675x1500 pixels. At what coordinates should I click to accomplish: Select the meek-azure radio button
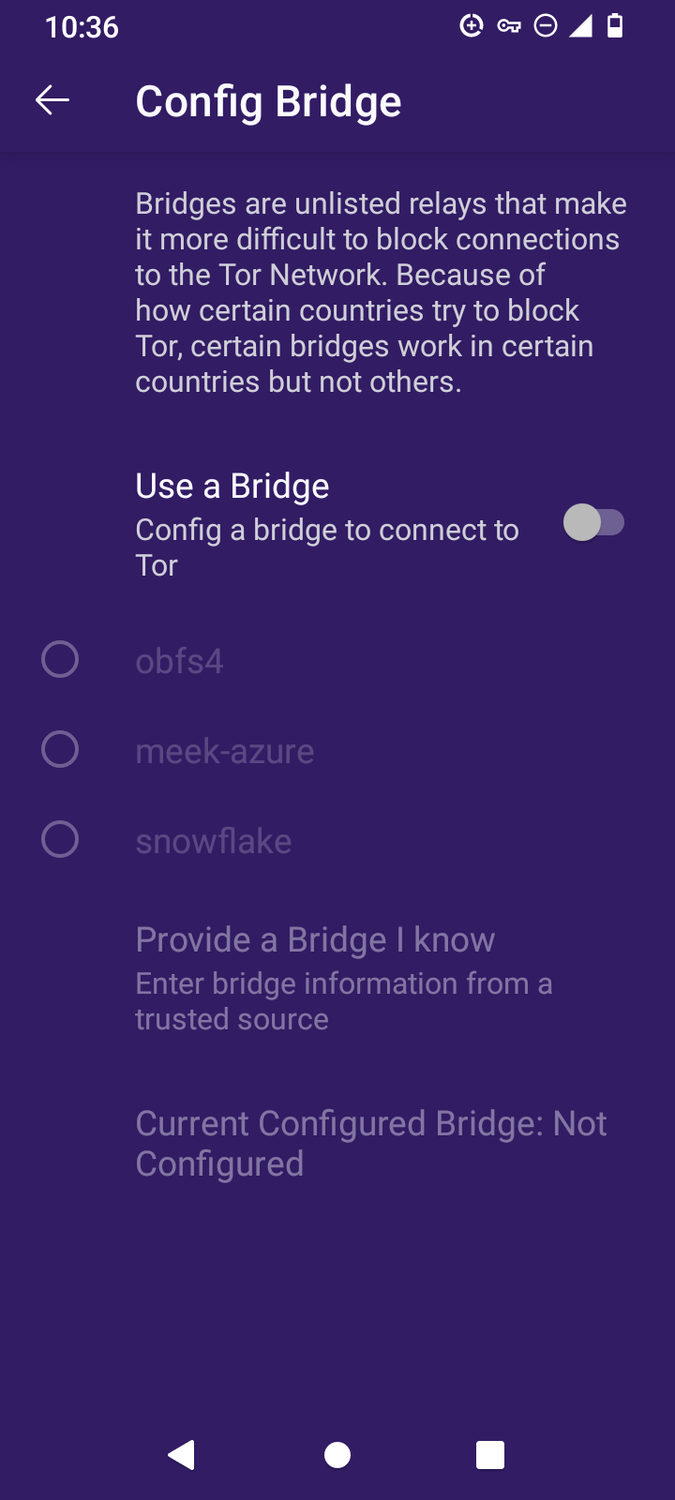point(59,749)
